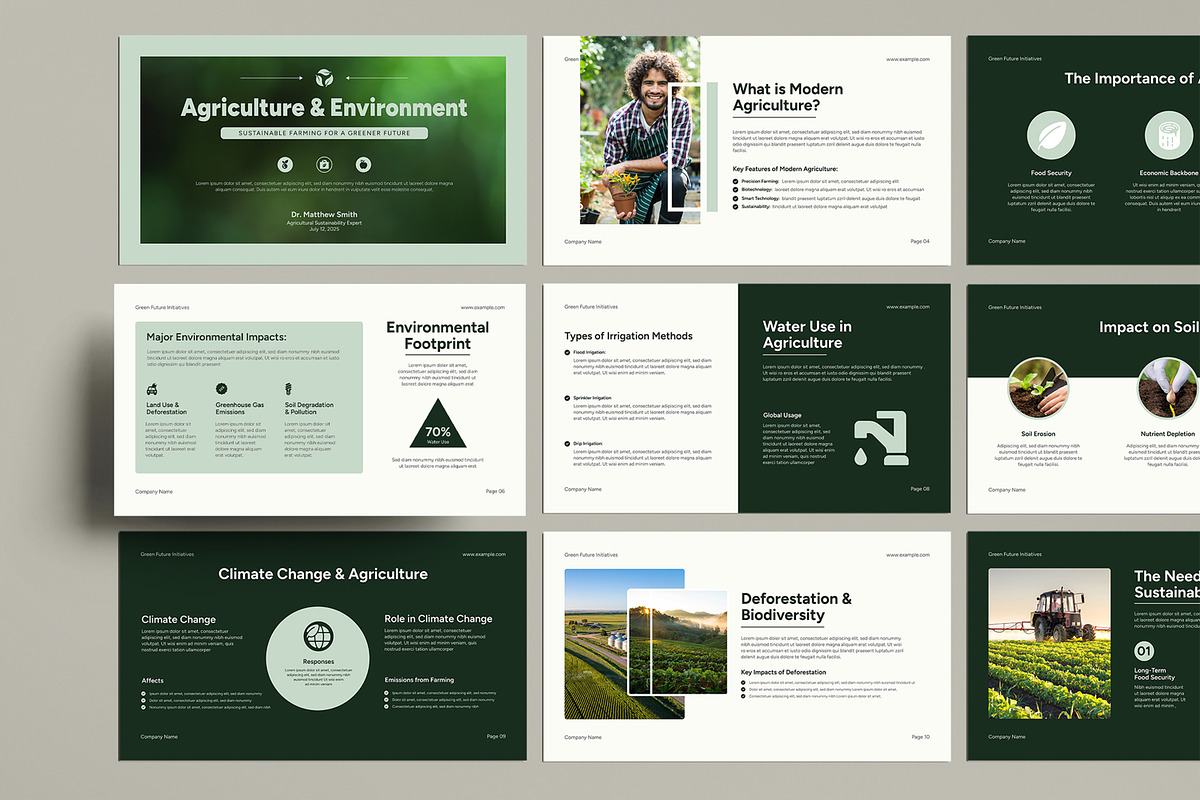The width and height of the screenshot is (1200, 800).
Task: Click www.example.com on the Water Use slide
Action: 908,307
